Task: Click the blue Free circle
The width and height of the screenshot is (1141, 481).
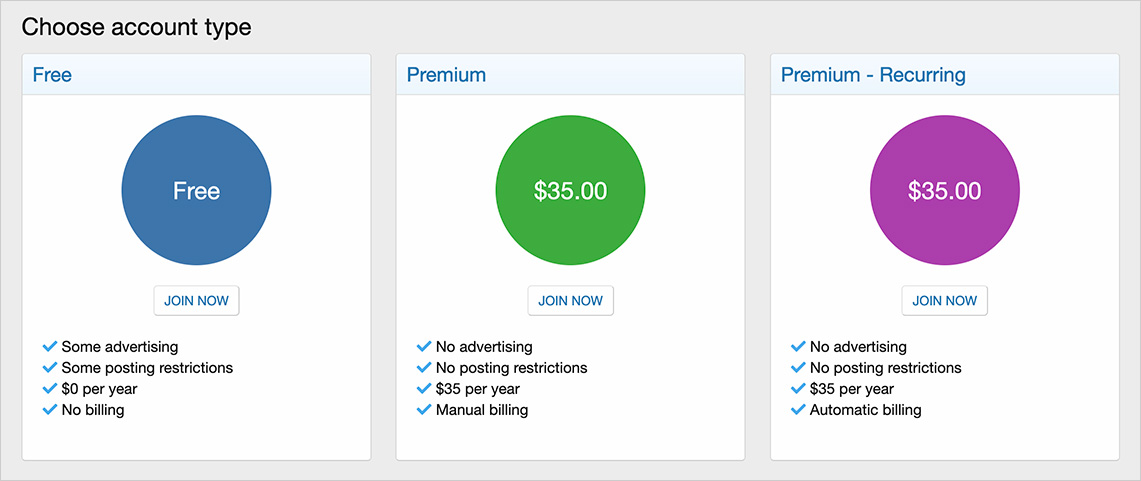Action: (x=196, y=191)
